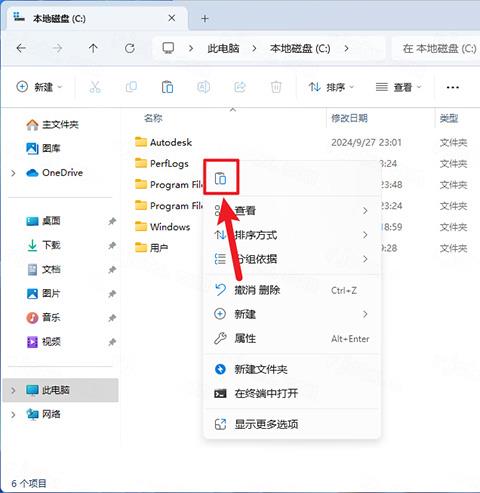The width and height of the screenshot is (480, 493).
Task: Expand the OneDrive tree node
Action: (x=13, y=173)
